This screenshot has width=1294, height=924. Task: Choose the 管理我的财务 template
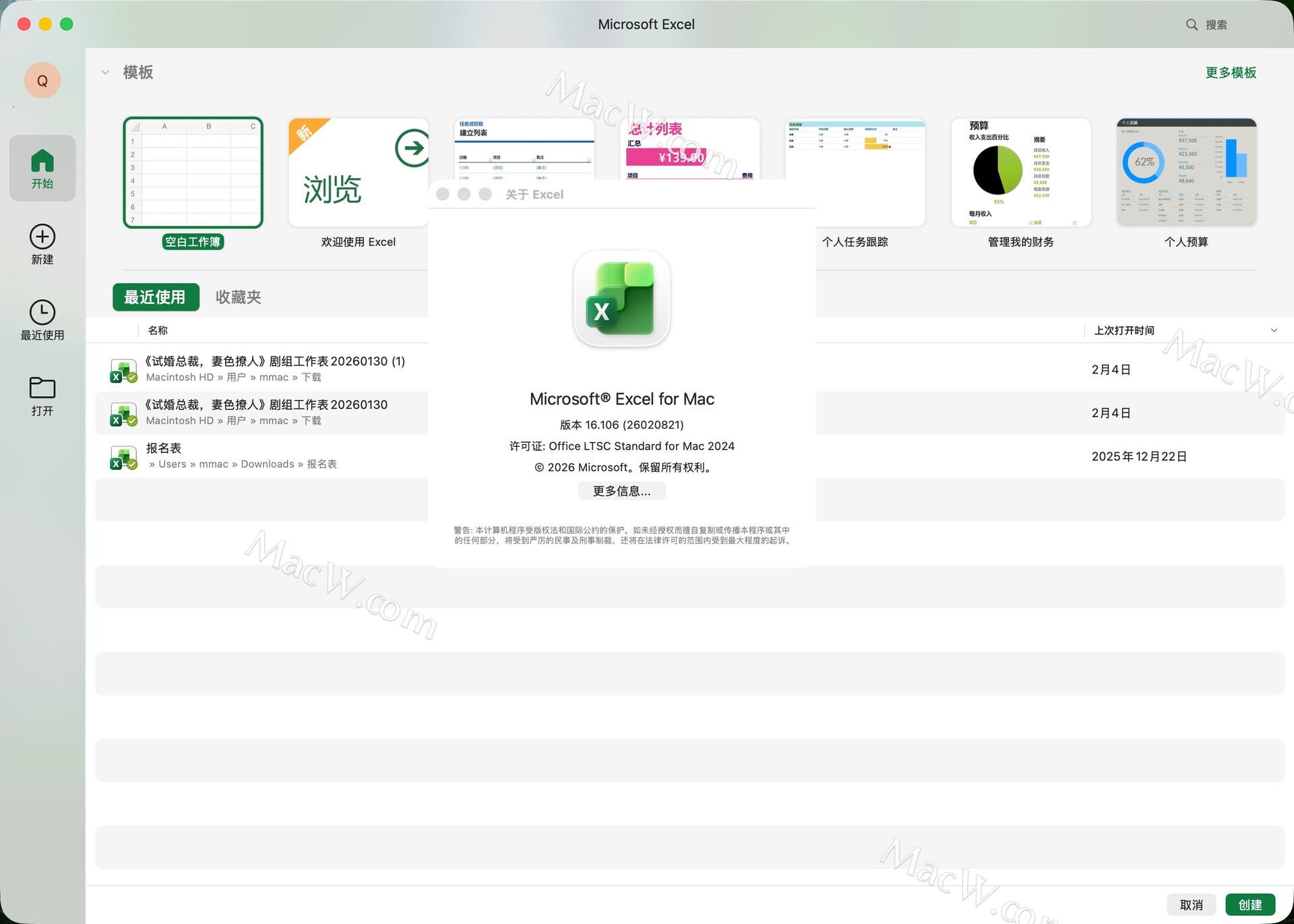click(x=1020, y=173)
